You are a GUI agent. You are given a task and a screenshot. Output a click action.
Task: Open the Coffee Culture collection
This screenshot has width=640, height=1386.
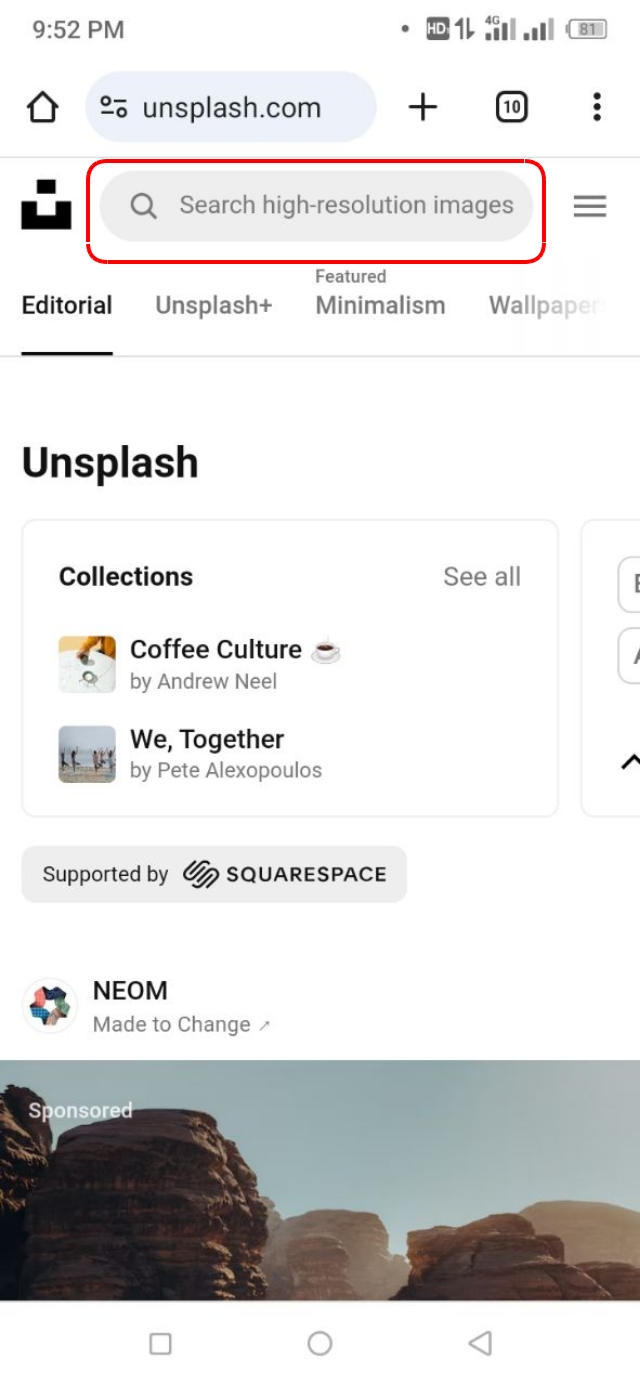216,650
